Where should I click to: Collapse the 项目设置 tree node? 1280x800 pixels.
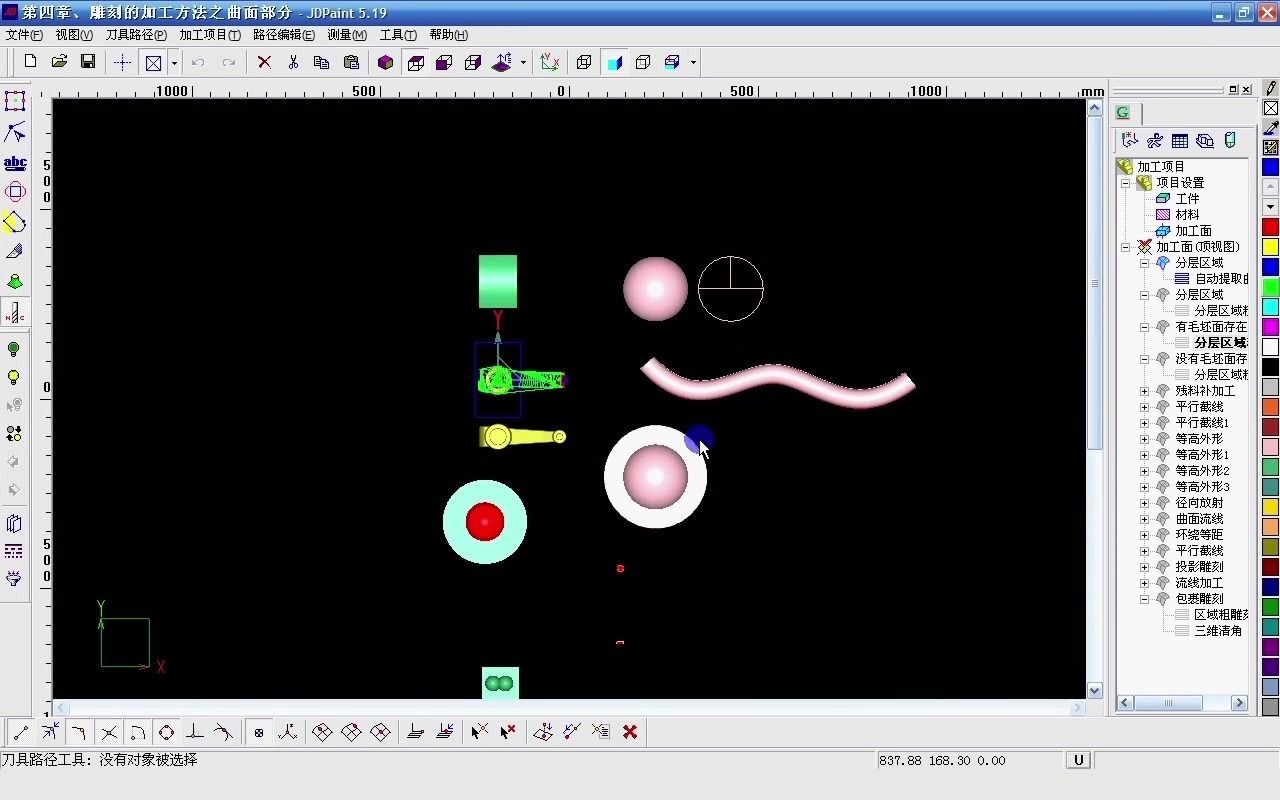[x=1125, y=183]
